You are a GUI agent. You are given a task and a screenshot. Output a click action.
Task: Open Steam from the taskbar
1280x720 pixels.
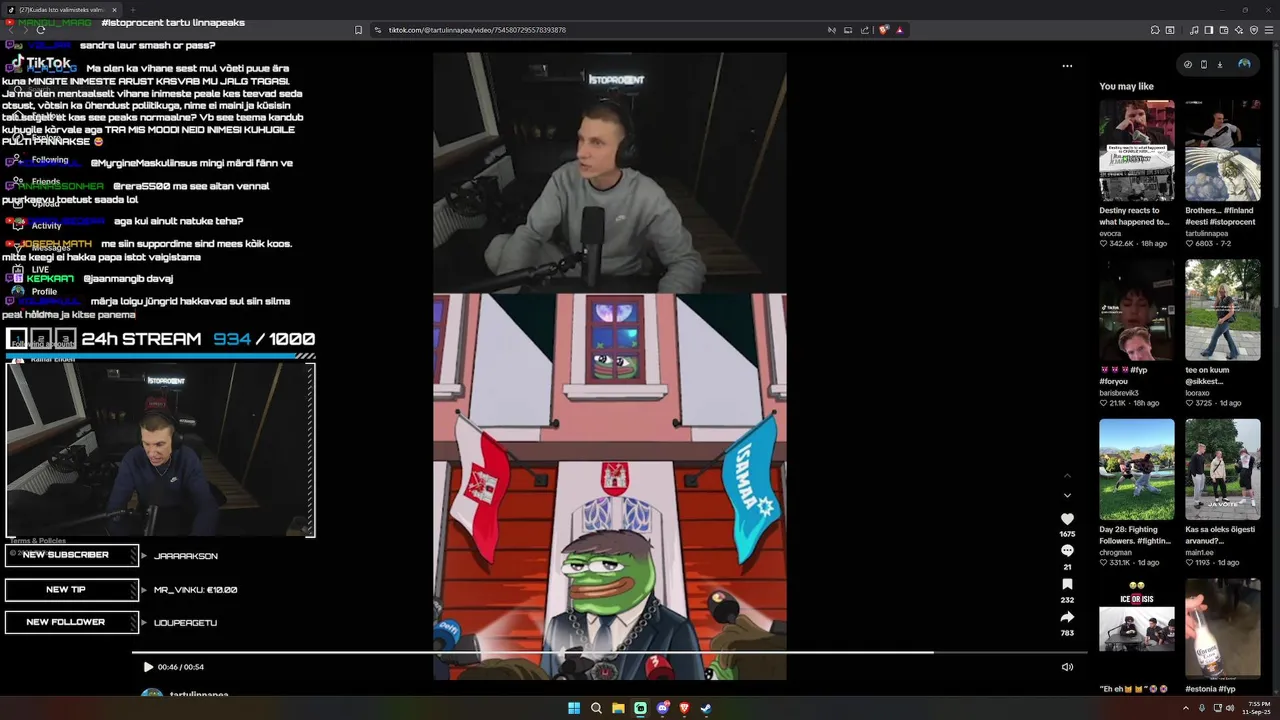tap(706, 708)
